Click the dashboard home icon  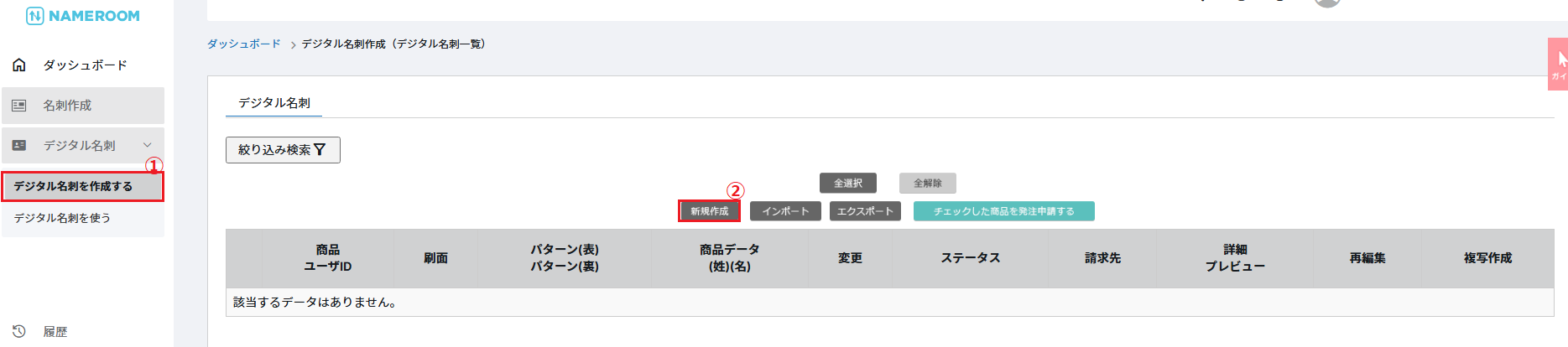(19, 65)
